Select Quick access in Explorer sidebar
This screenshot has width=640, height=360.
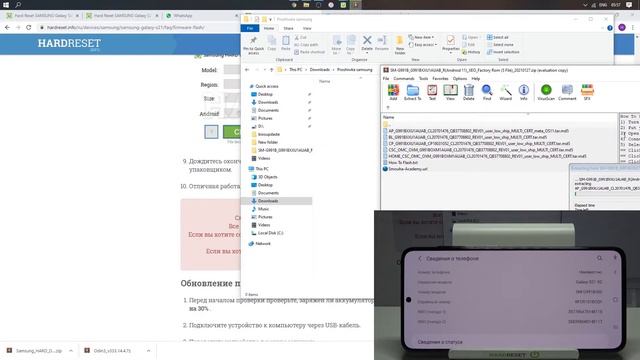267,86
